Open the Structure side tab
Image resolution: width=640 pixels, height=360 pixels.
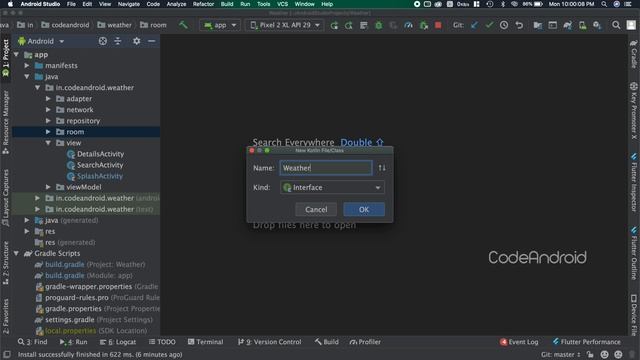6,263
